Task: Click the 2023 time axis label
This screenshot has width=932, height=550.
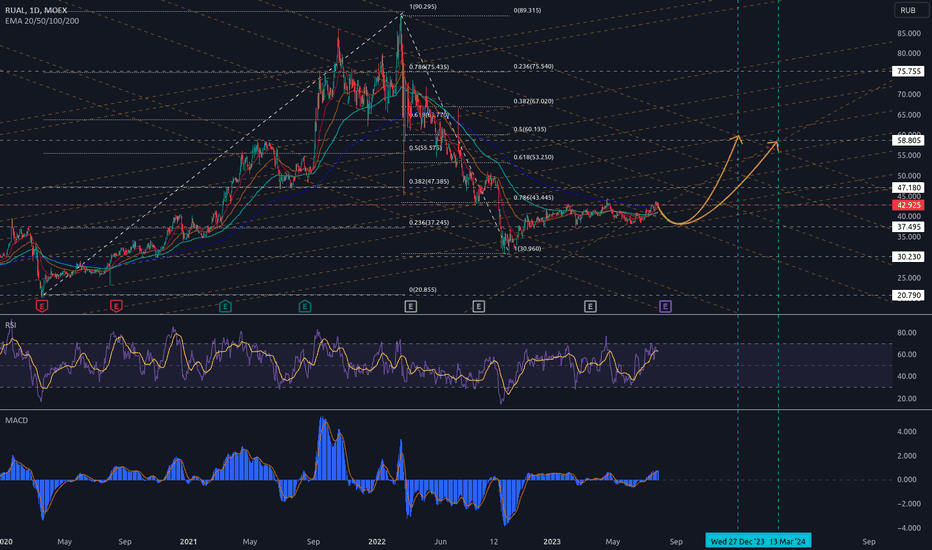Action: tap(552, 542)
